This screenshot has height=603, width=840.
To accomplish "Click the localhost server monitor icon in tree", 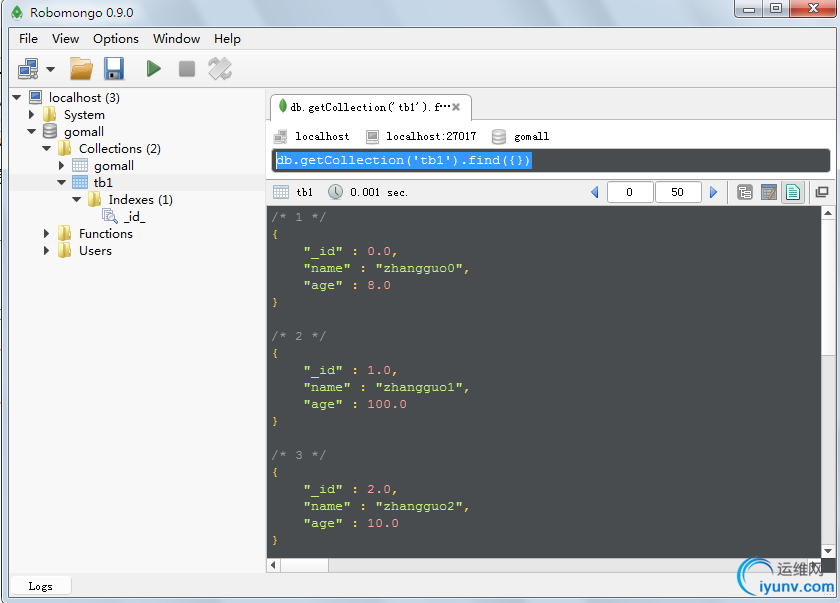I will [35, 97].
